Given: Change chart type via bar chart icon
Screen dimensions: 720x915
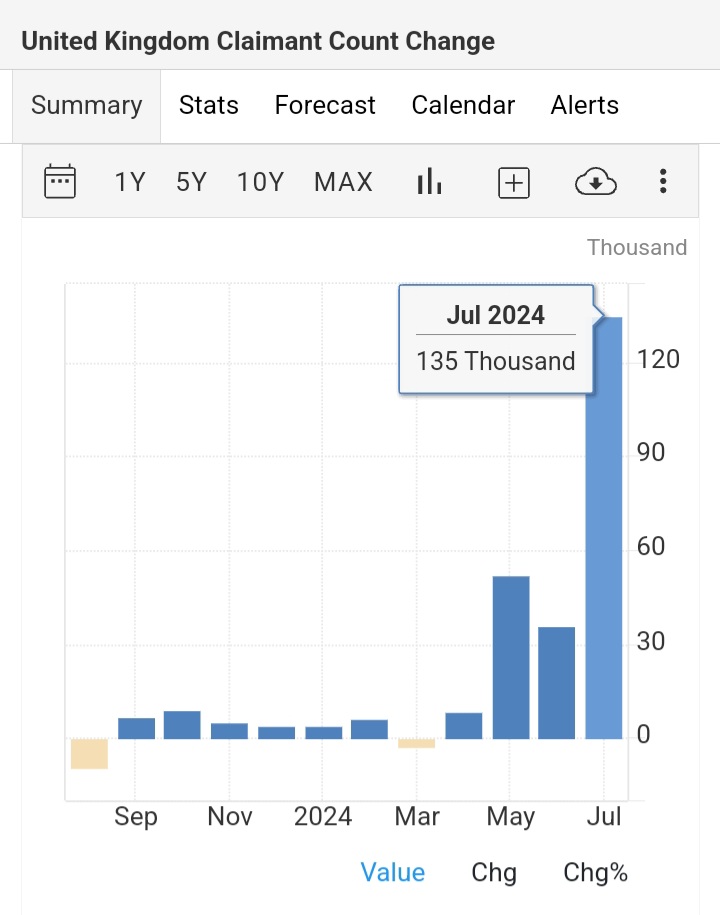Looking at the screenshot, I should [429, 182].
